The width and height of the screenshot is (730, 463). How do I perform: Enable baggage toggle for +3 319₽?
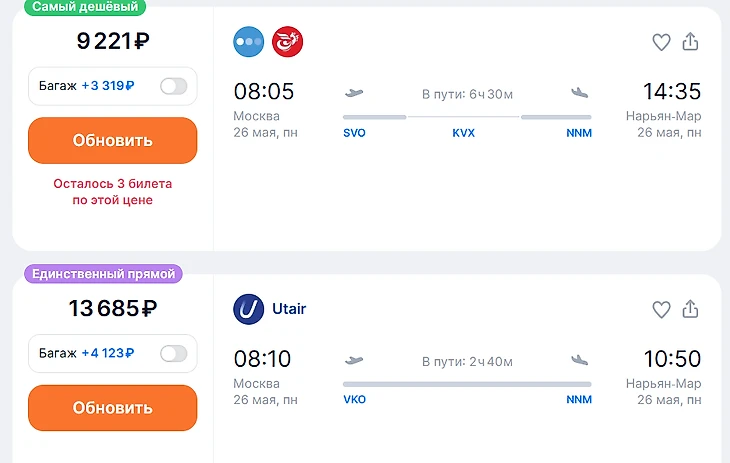pyautogui.click(x=173, y=86)
